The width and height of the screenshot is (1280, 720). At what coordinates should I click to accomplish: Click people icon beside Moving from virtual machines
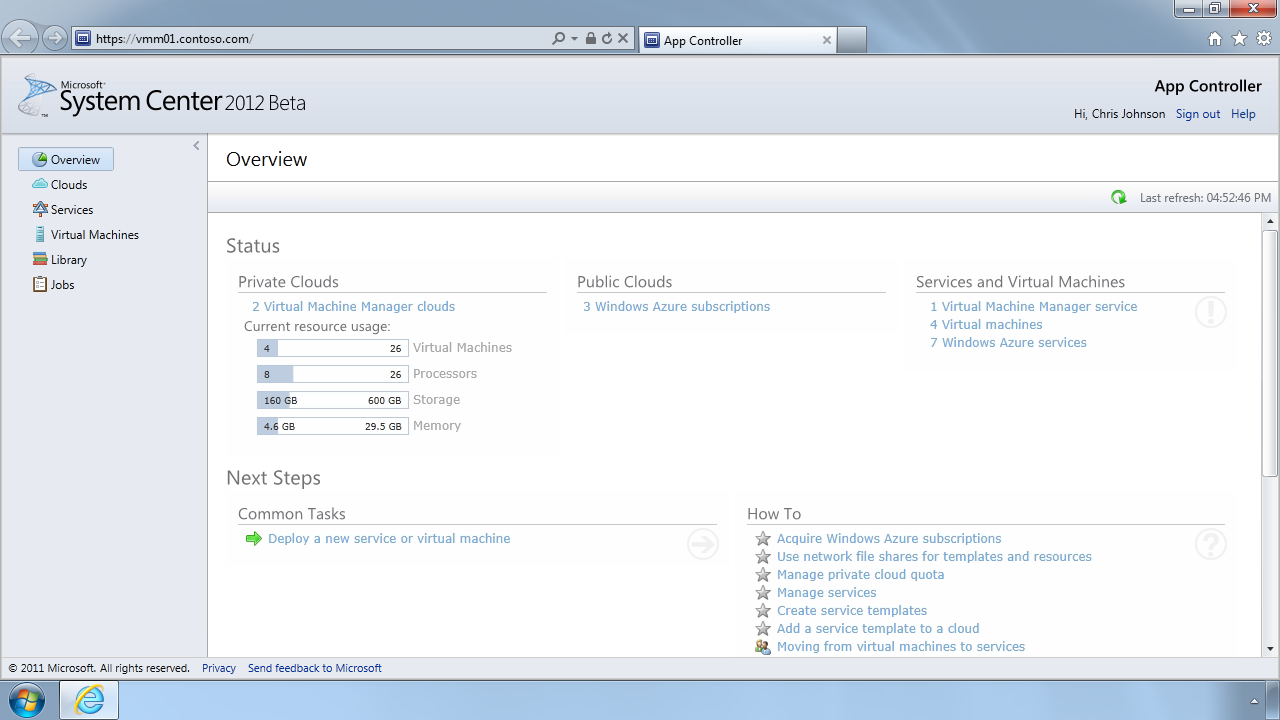763,647
